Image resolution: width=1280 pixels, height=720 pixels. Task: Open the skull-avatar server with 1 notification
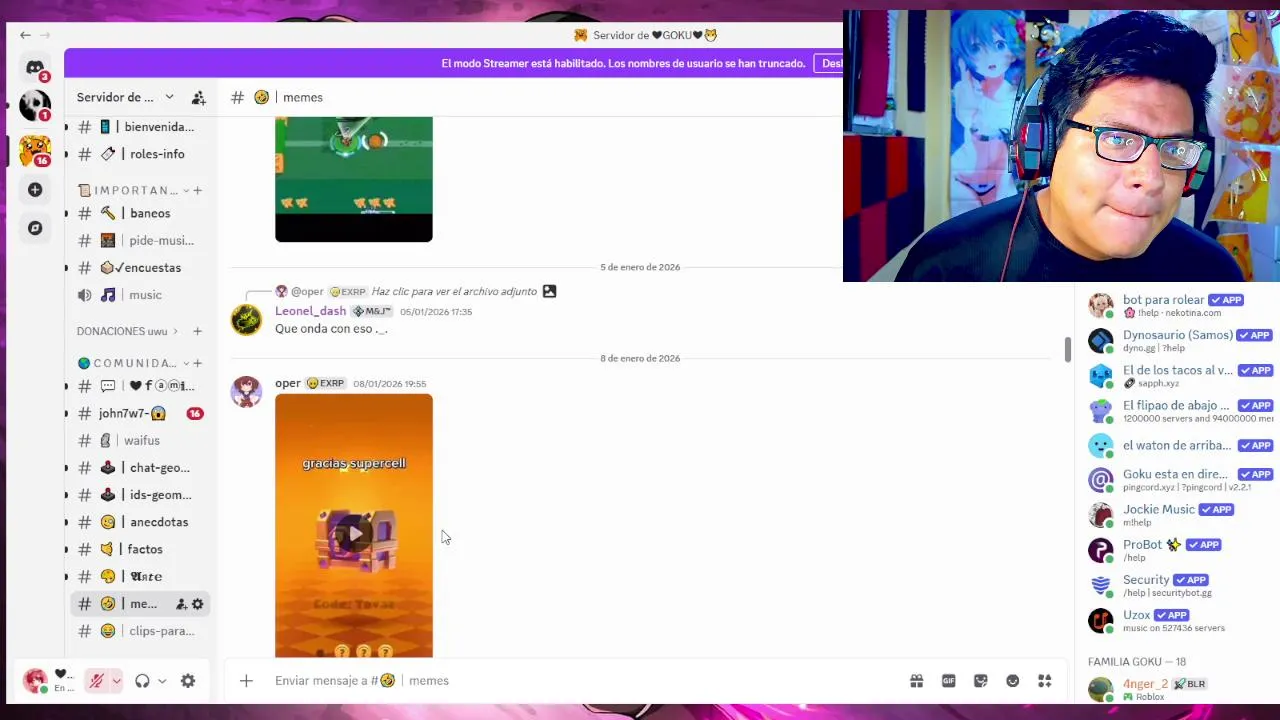pos(35,105)
